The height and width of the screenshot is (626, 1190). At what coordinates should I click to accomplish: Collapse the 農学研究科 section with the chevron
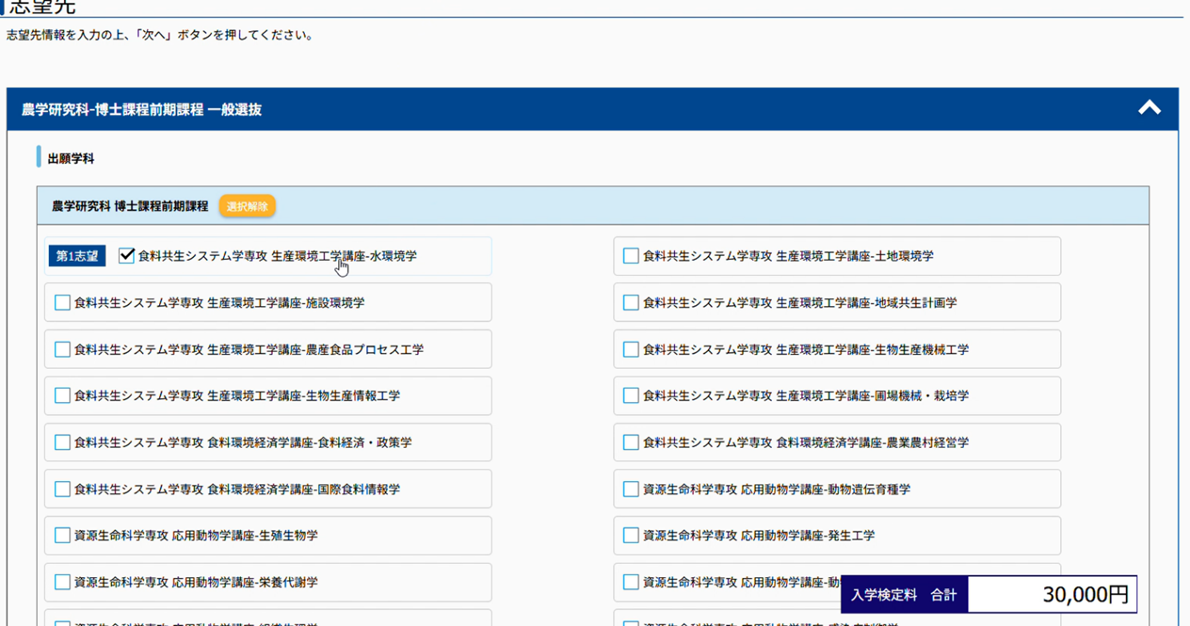pyautogui.click(x=1149, y=108)
